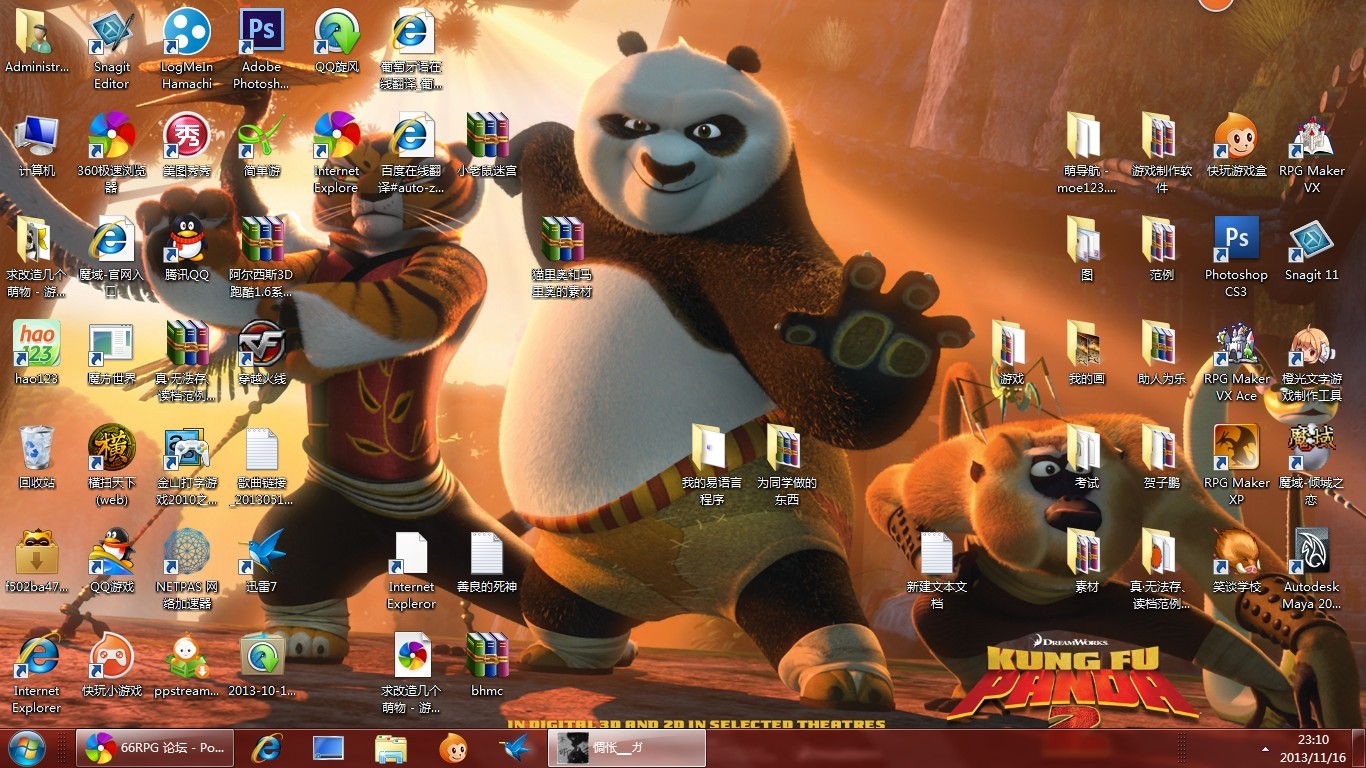Image resolution: width=1366 pixels, height=768 pixels.
Task: Select the QQ旋风 desktop icon
Action: coord(337,42)
